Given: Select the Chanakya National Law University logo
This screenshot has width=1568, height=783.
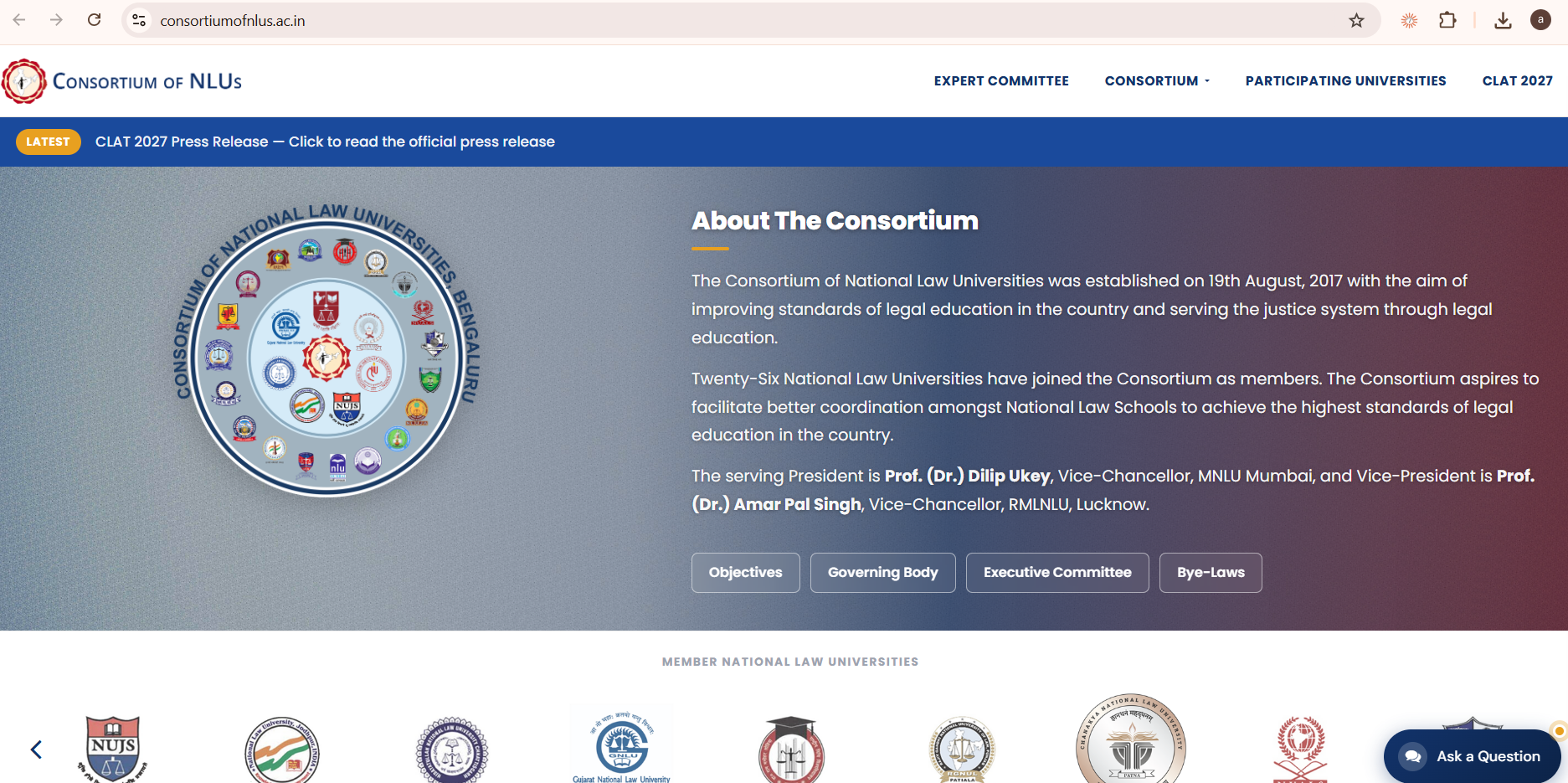Looking at the screenshot, I should click(1131, 739).
